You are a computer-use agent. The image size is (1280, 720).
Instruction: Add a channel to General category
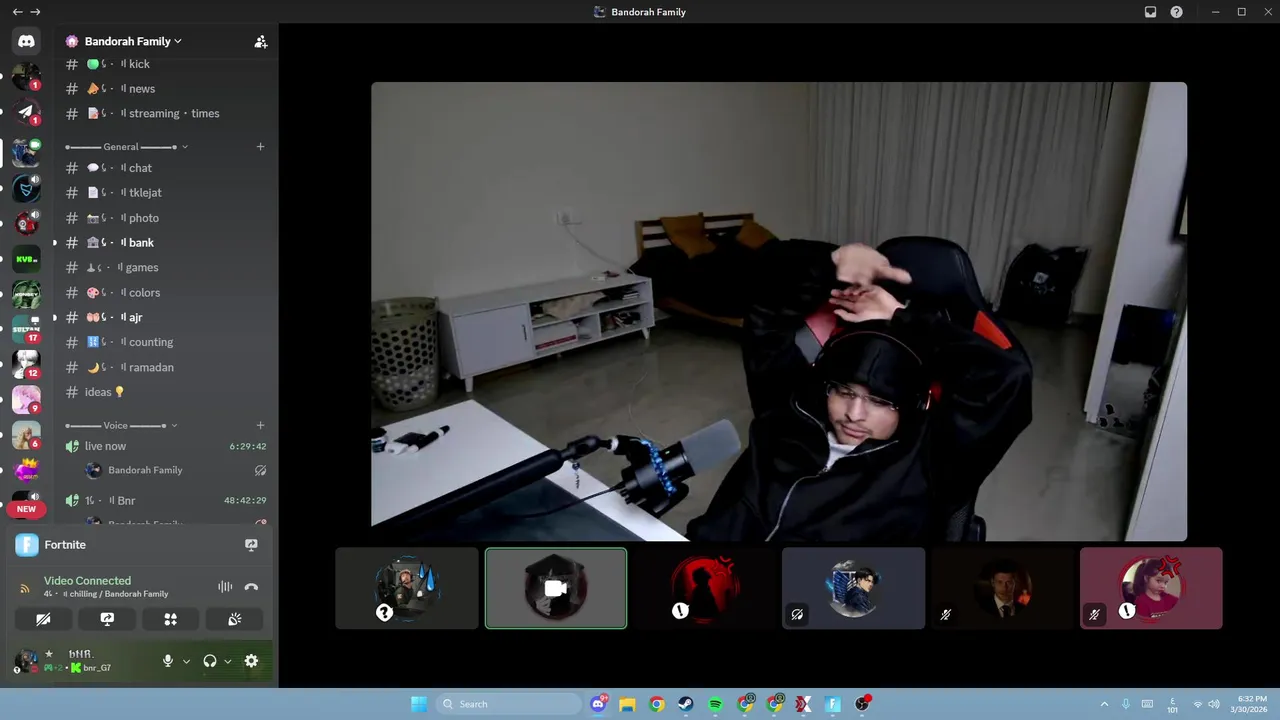pos(260,147)
